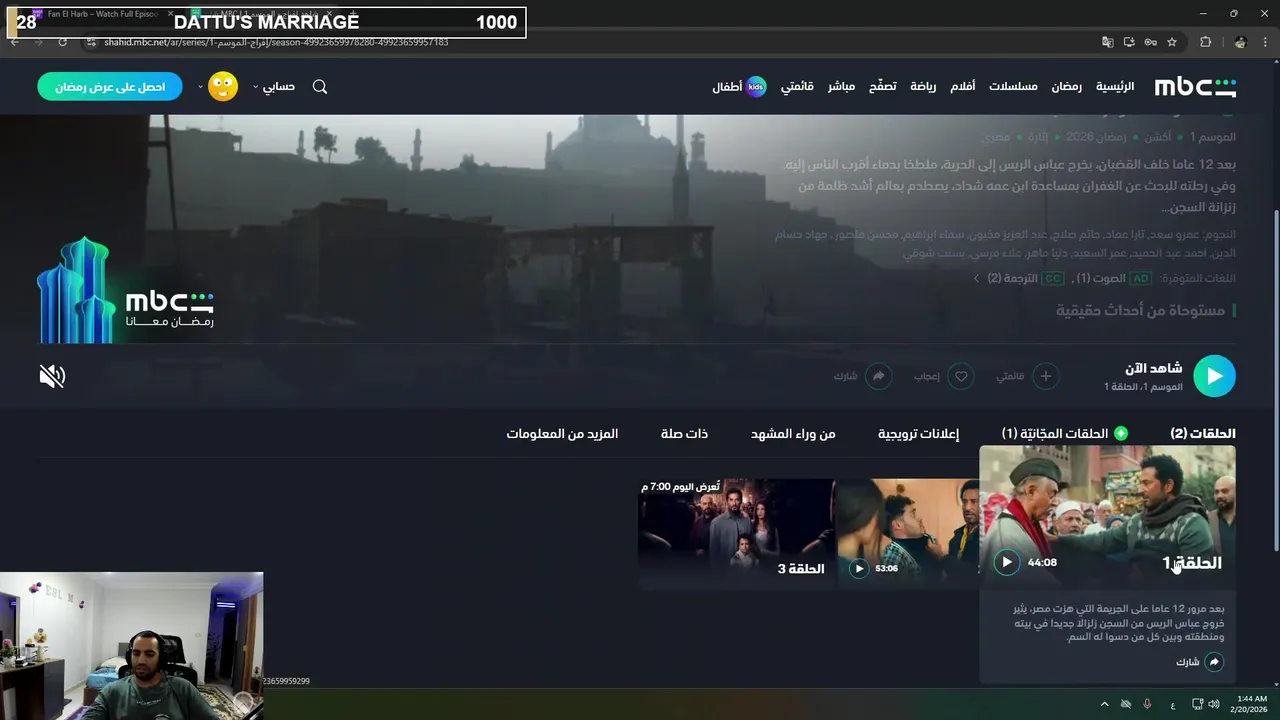Open the Chrome profile avatar
This screenshot has height=720, width=1280.
(x=1240, y=42)
